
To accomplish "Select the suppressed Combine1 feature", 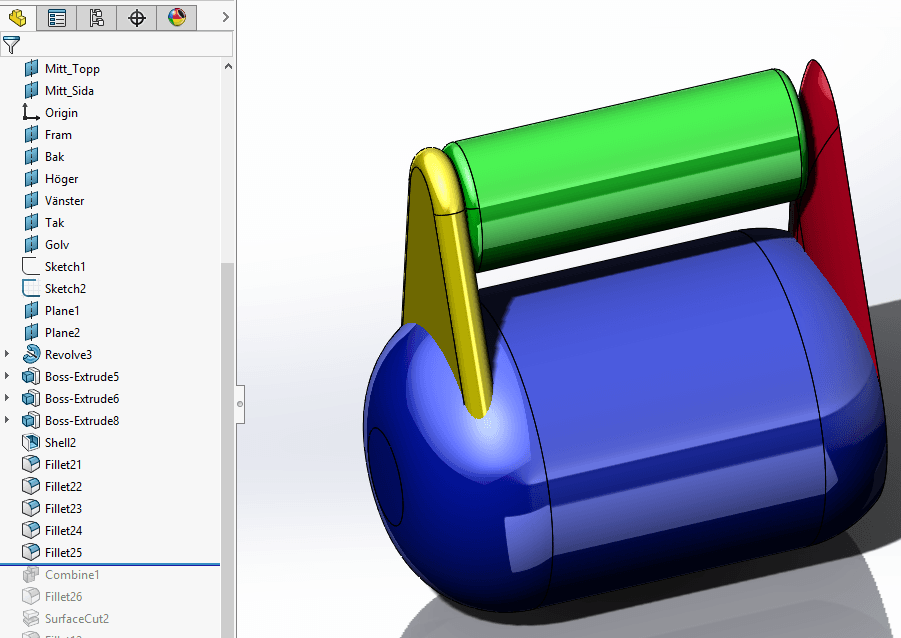I will coord(72,574).
